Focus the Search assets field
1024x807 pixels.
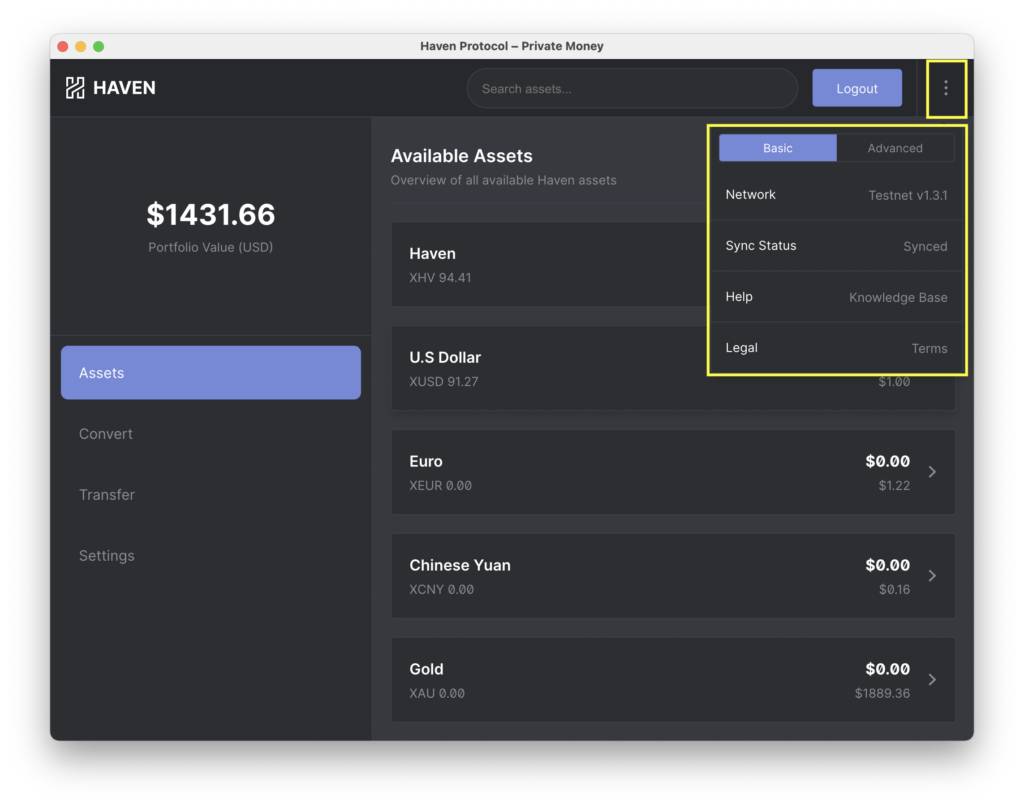[632, 88]
